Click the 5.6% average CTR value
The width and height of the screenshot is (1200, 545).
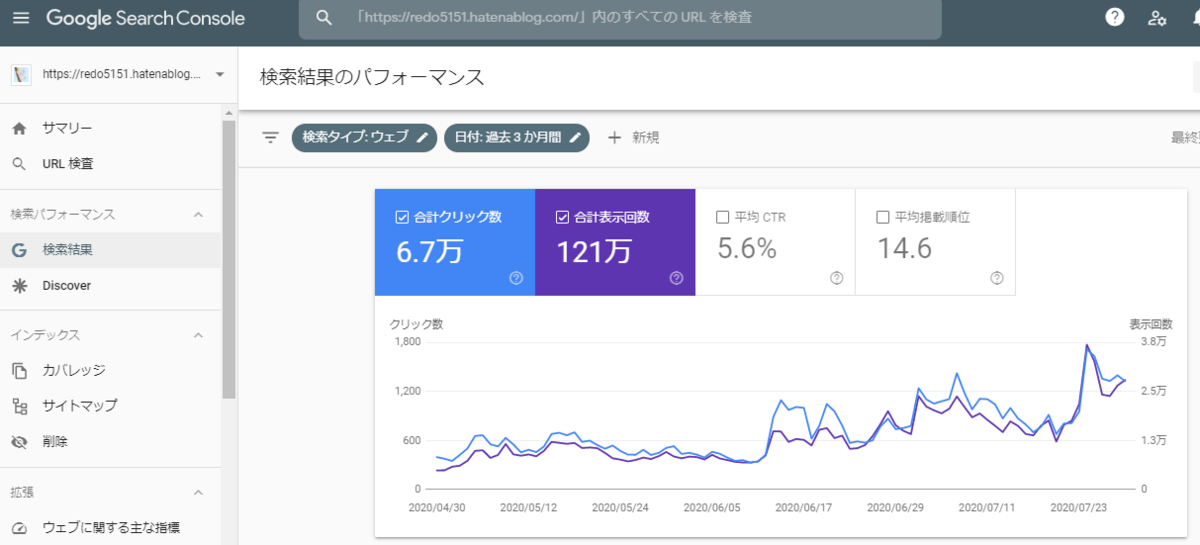point(747,249)
